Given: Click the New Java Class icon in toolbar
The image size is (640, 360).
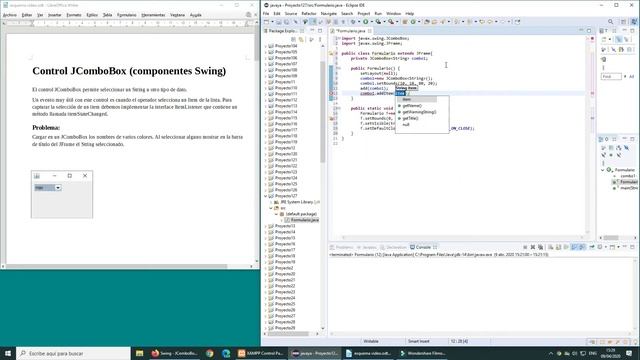Looking at the screenshot, I should coord(413,22).
